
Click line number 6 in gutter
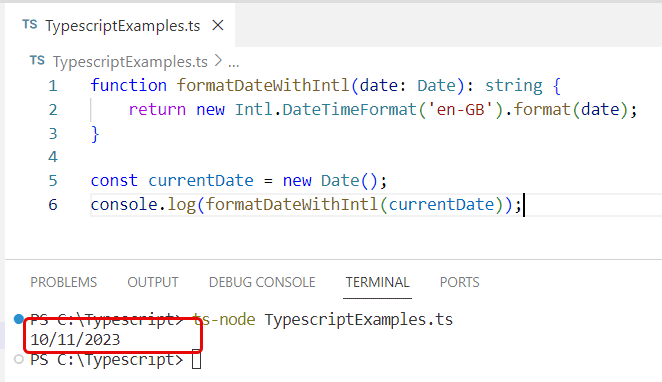[x=53, y=205]
